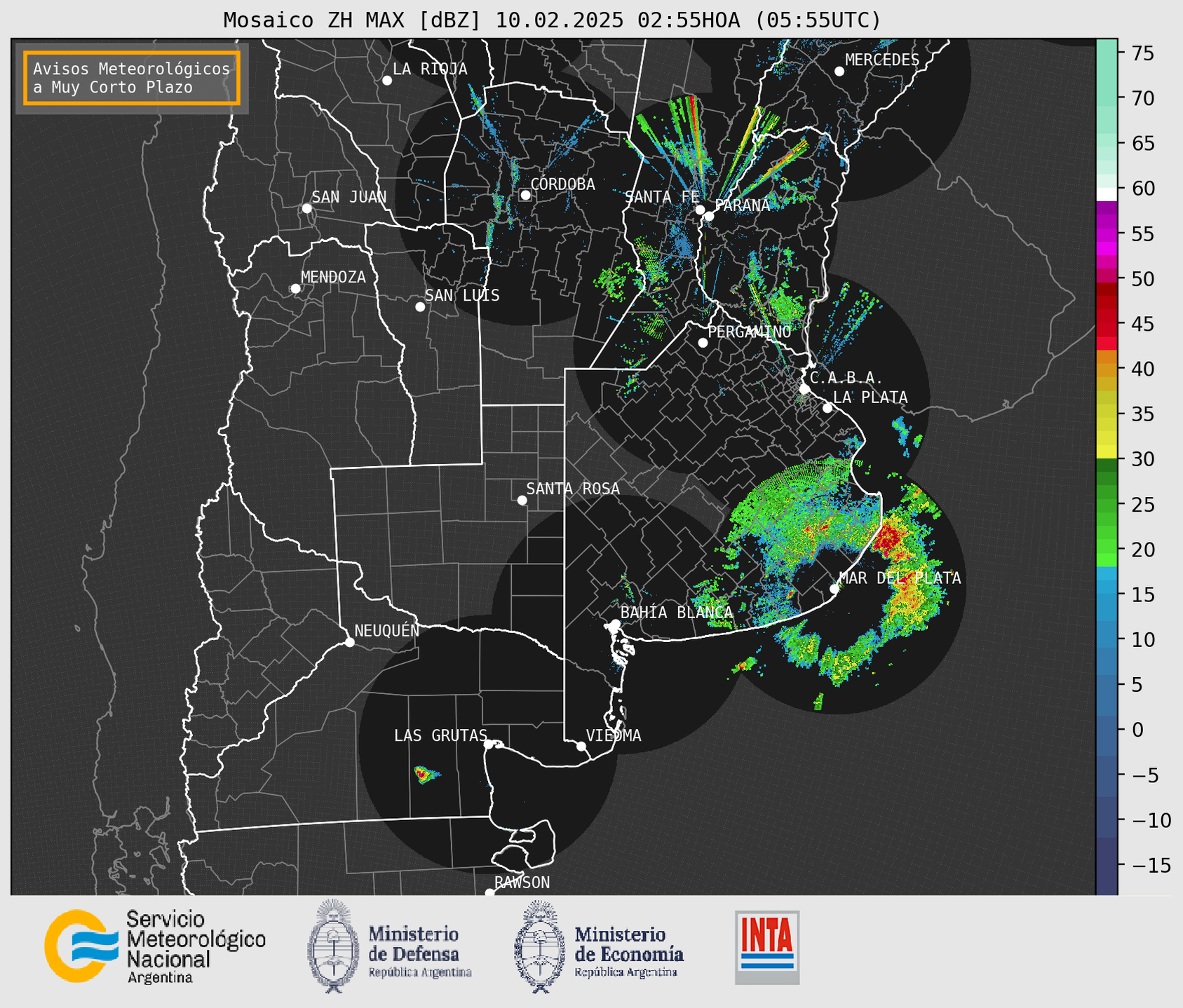Select the NEUQUÉN city marker
1183x1008 pixels.
pyautogui.click(x=350, y=642)
